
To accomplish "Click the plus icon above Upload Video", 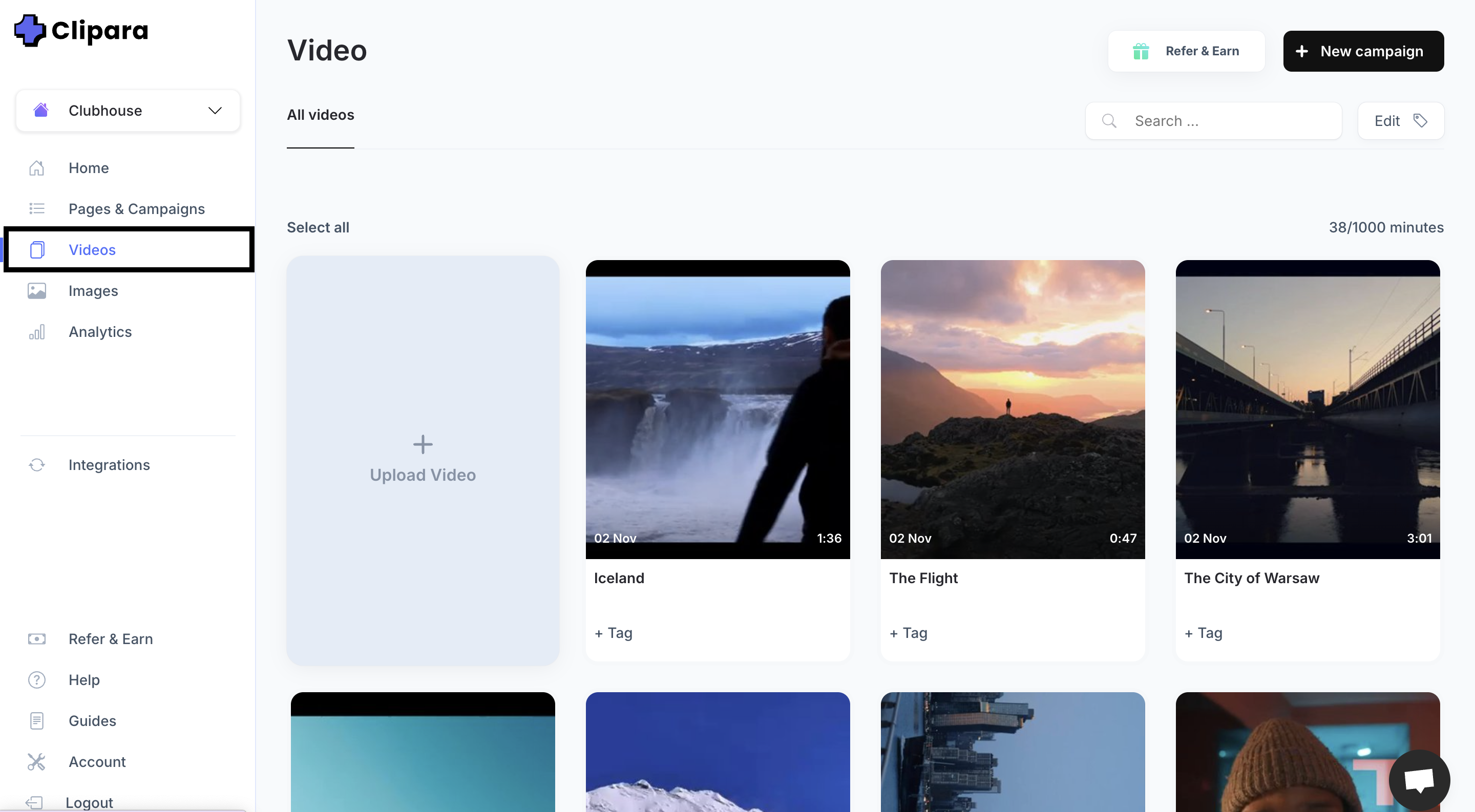I will [423, 444].
